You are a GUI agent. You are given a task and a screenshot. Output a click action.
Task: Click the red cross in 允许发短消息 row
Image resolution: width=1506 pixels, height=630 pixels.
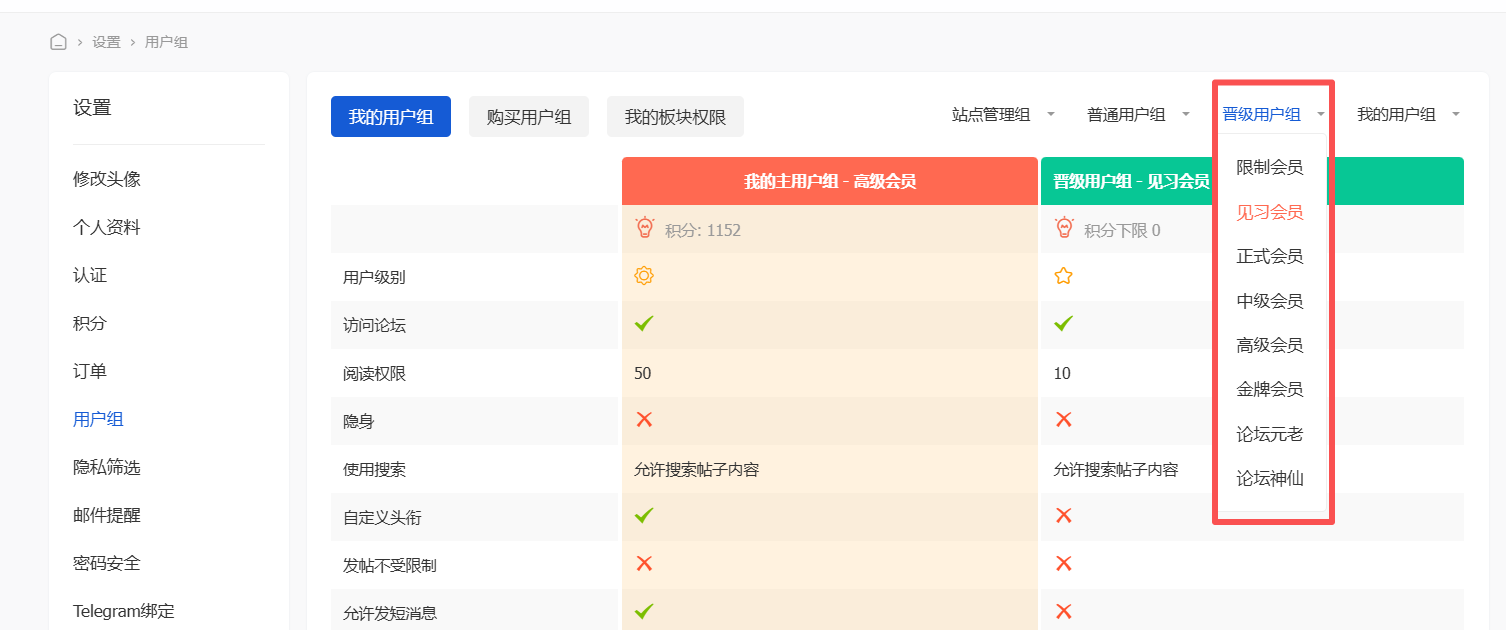coord(1063,611)
